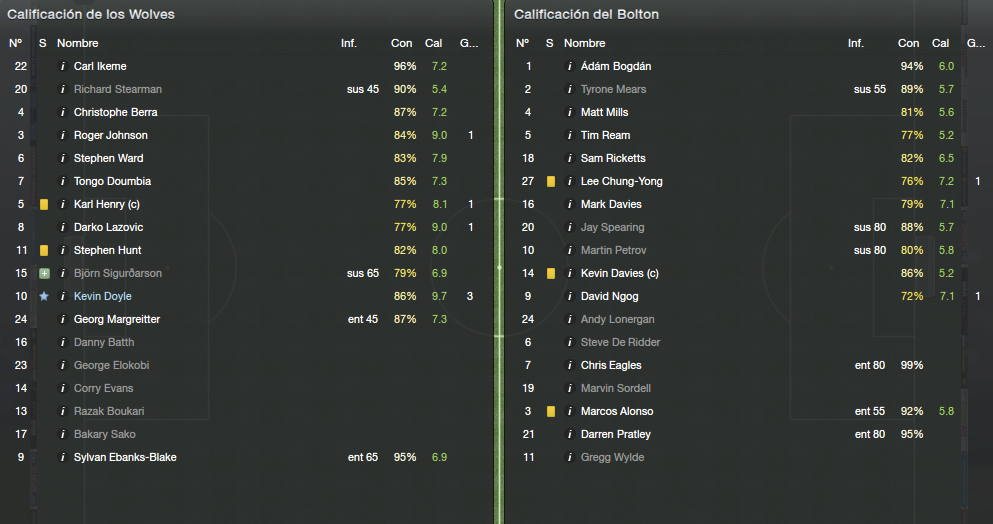The height and width of the screenshot is (524, 993).
Task: Sort Wolves table by Nombre header
Action: tap(77, 43)
